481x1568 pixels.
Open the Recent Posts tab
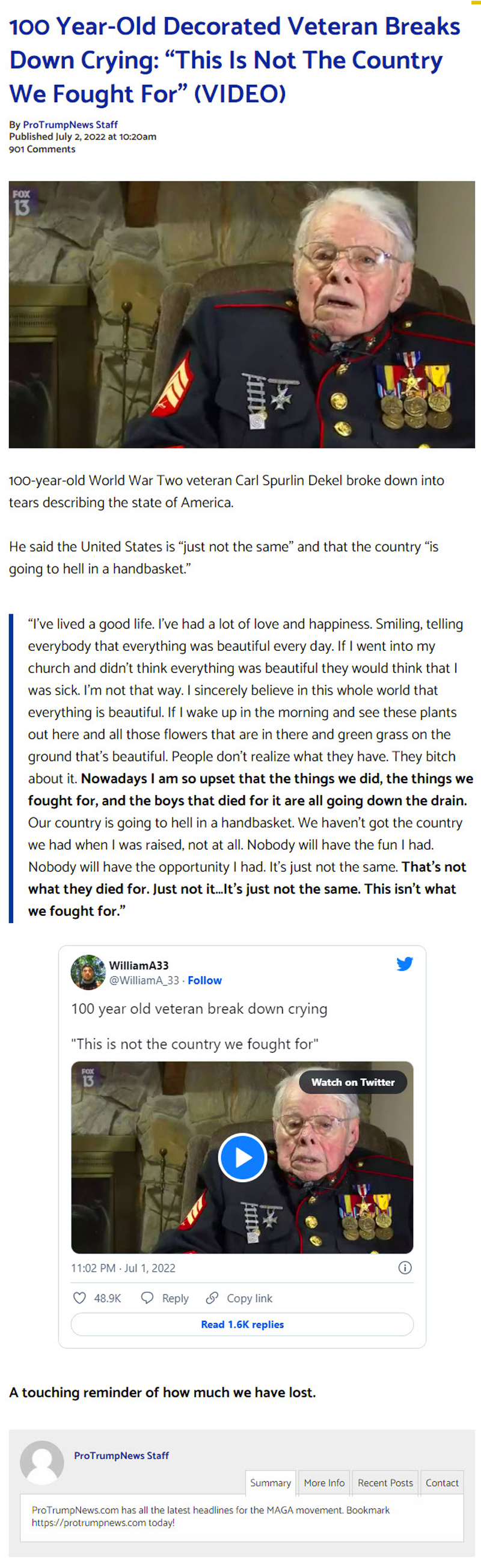click(385, 1482)
